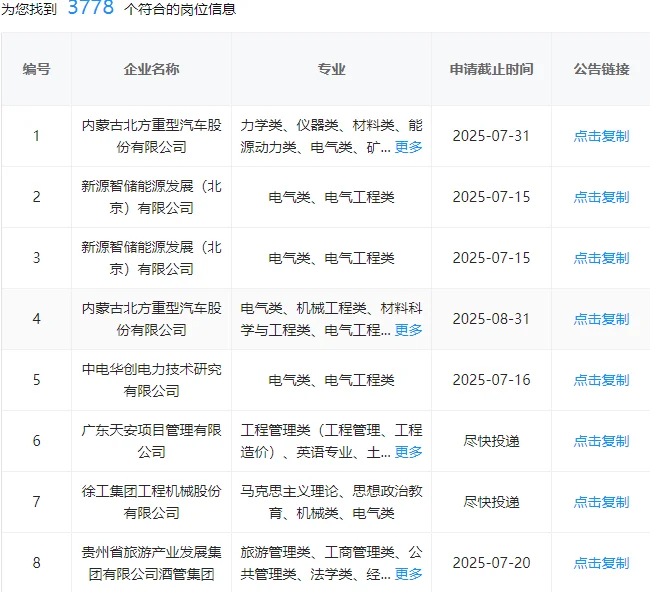Click row number 6 cell
650x592 pixels.
click(36, 441)
